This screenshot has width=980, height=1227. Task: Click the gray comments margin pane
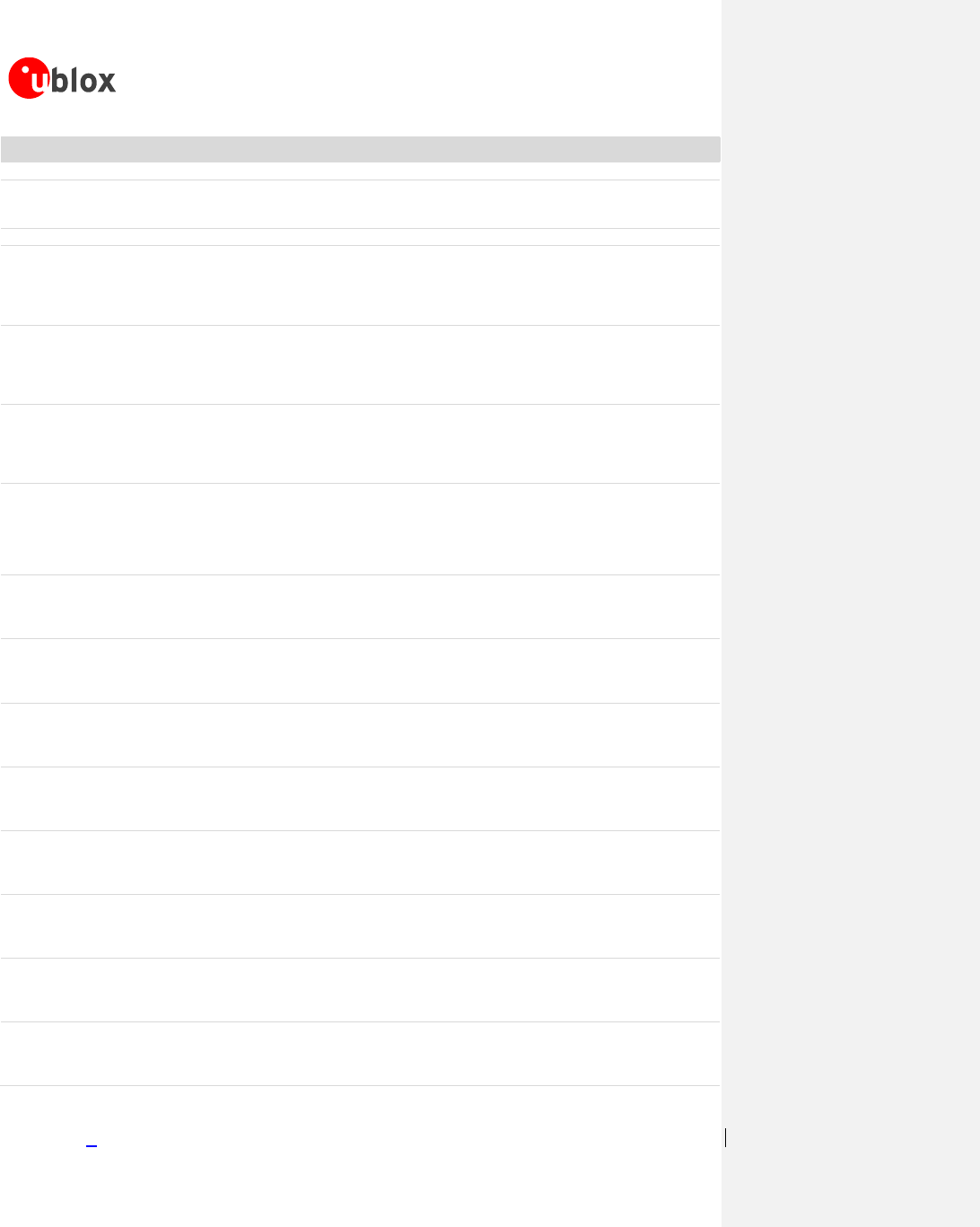(x=851, y=613)
